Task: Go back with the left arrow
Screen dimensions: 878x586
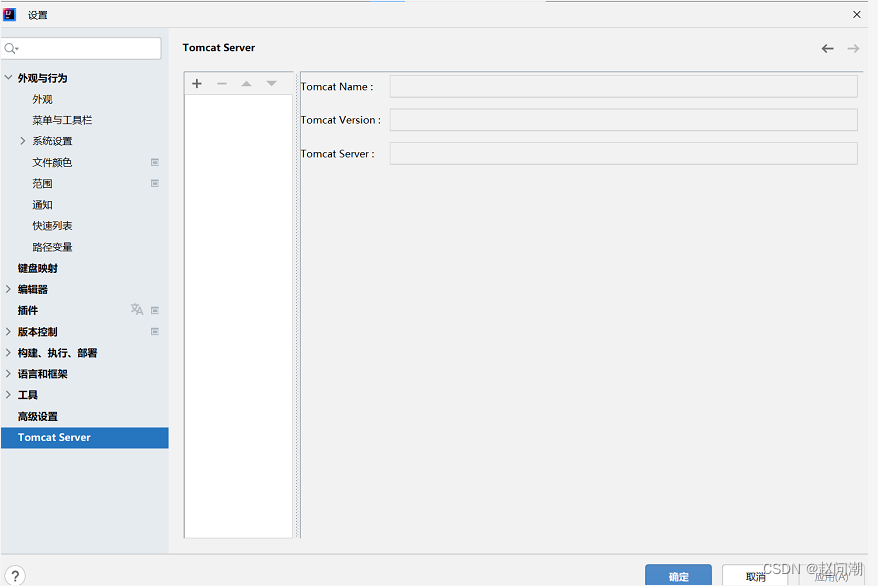Action: point(828,49)
